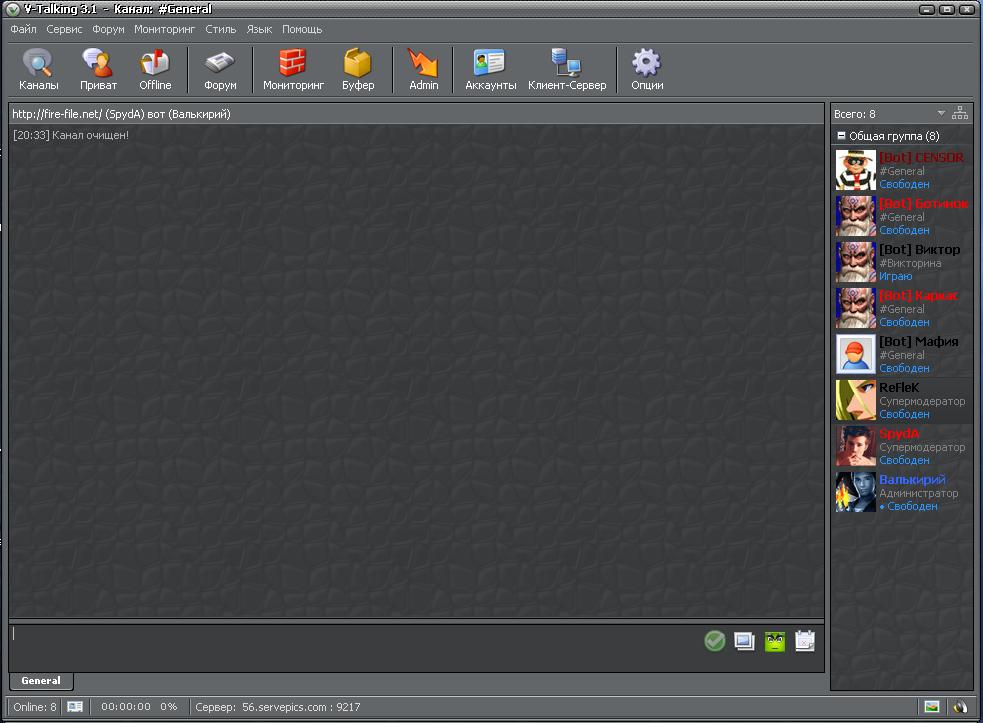Viewport: 983px width, 723px height.
Task: Open the Клиент-Сервер computers icon
Action: (567, 69)
